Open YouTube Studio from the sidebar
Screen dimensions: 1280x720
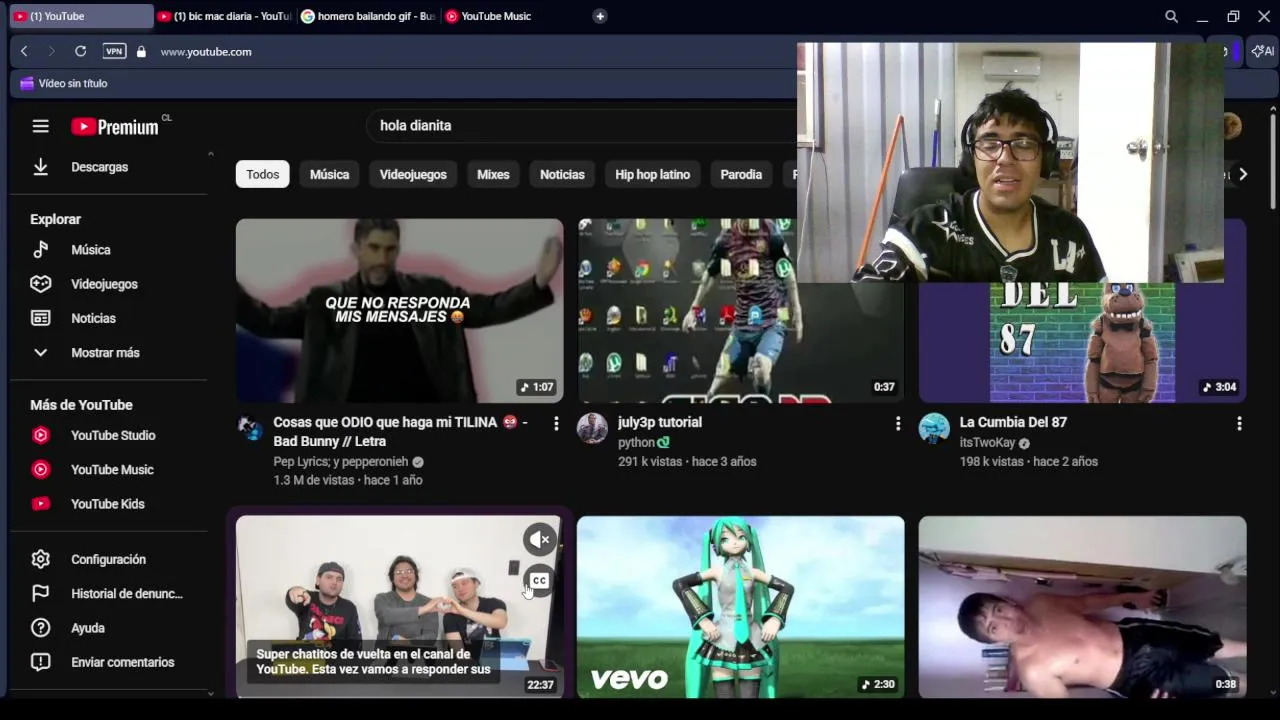click(x=108, y=435)
